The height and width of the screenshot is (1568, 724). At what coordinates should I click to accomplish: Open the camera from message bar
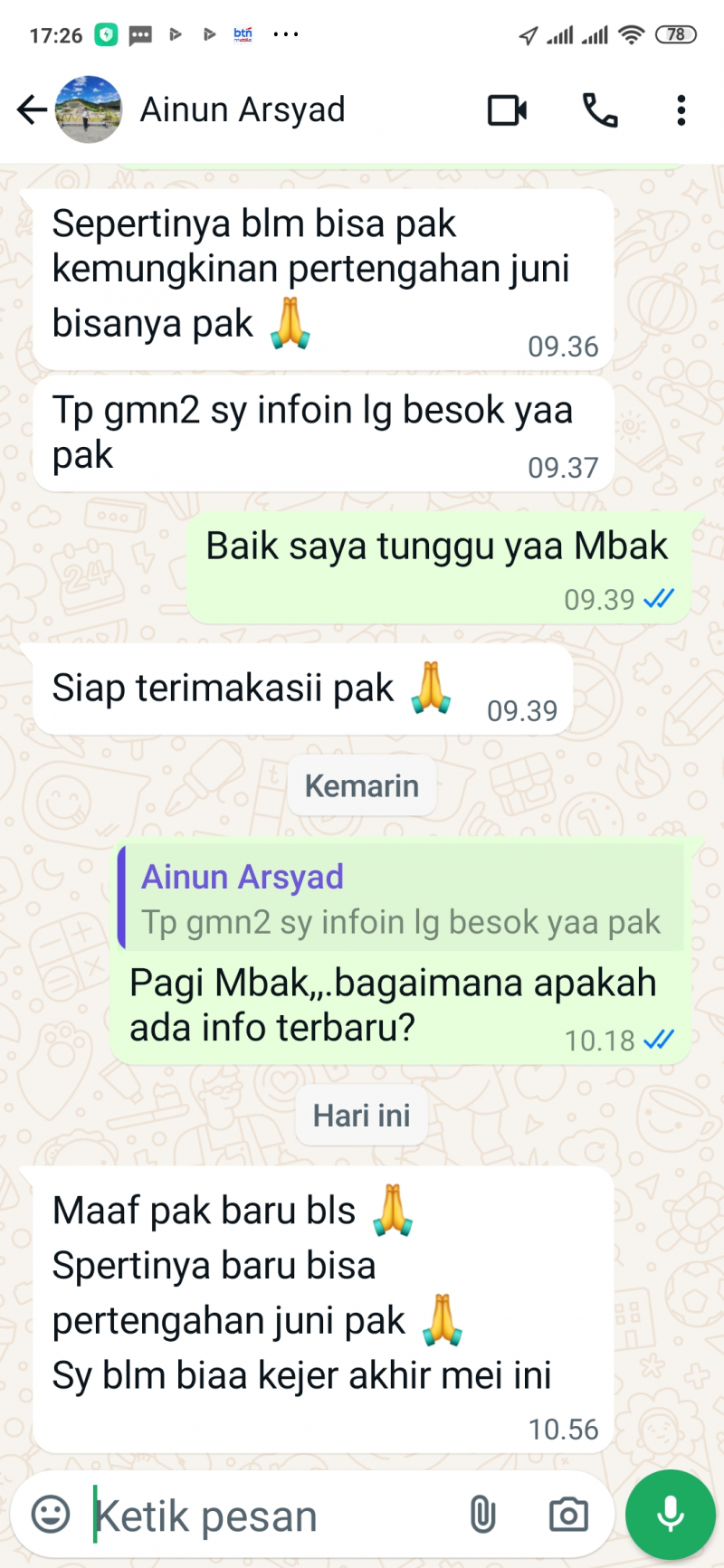[568, 1515]
